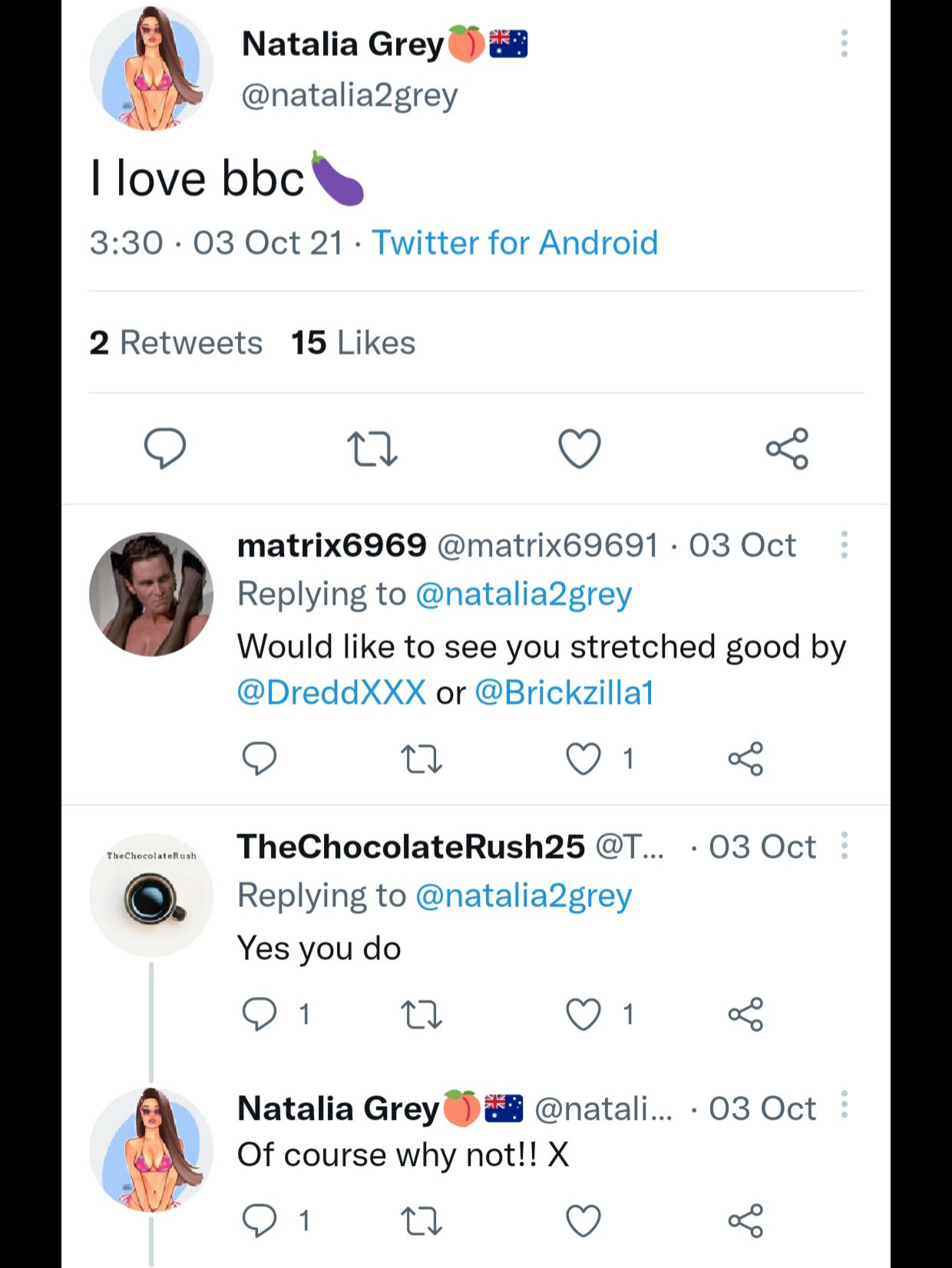This screenshot has width=952, height=1268.
Task: Reply to TheChocolateRush25's comment
Action: [259, 1015]
